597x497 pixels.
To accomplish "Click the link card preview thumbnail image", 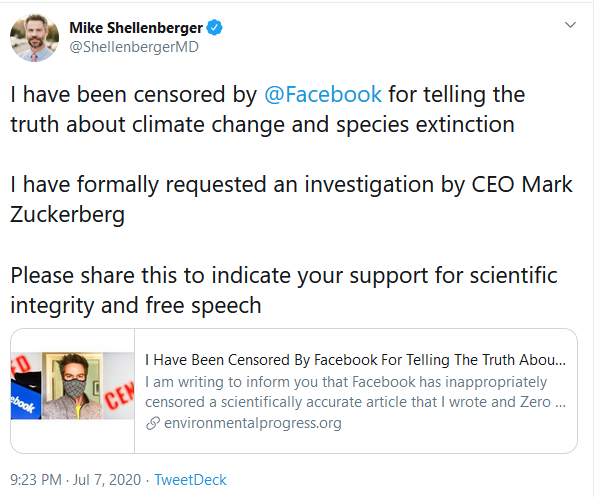I will pyautogui.click(x=72, y=385).
